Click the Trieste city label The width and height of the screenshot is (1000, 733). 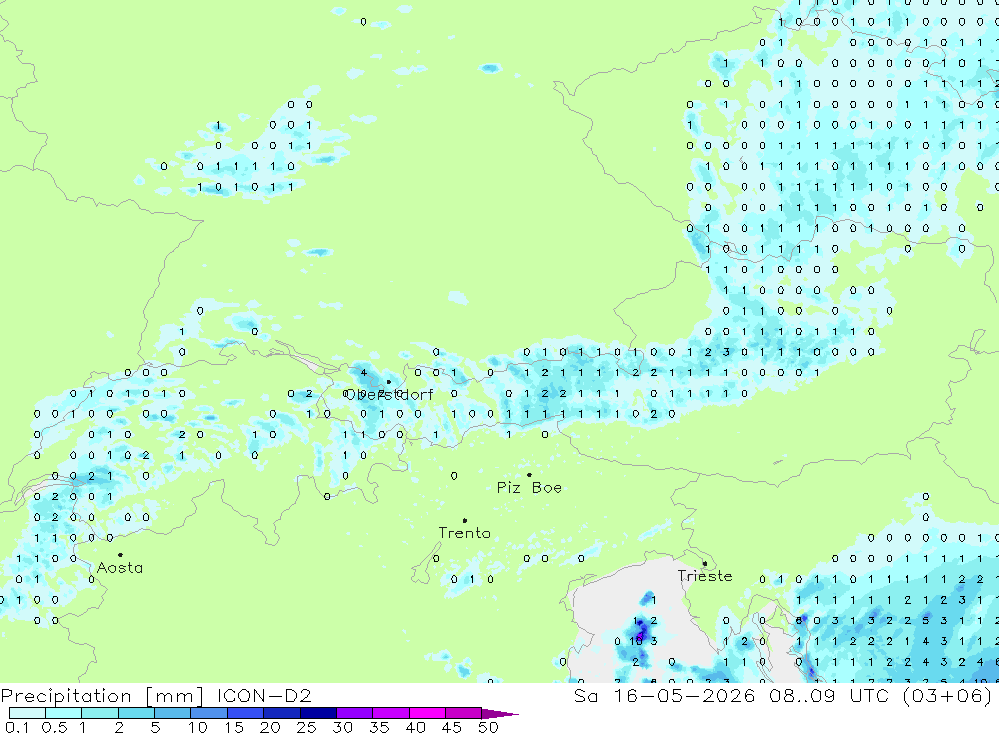(x=705, y=576)
